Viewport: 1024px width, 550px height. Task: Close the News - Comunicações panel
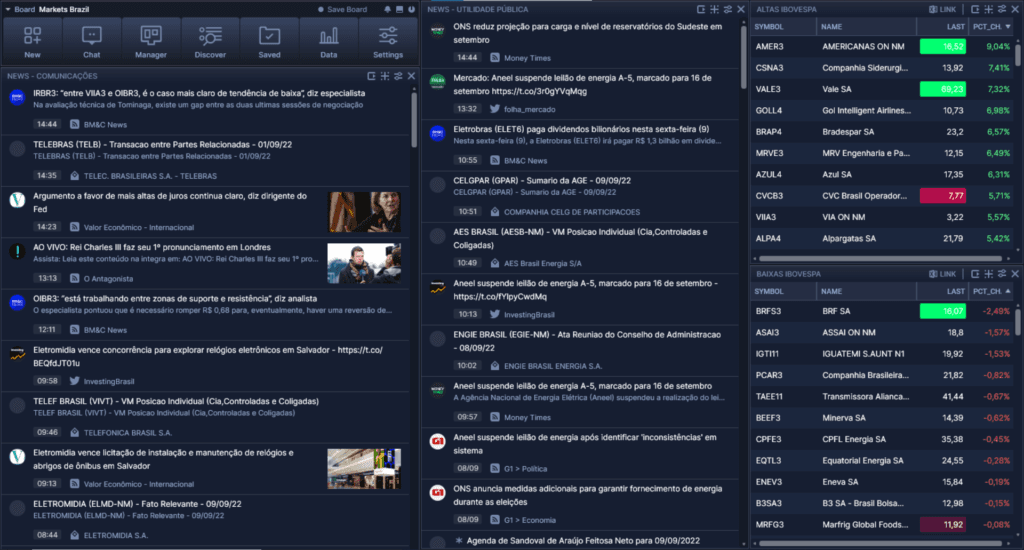(411, 76)
